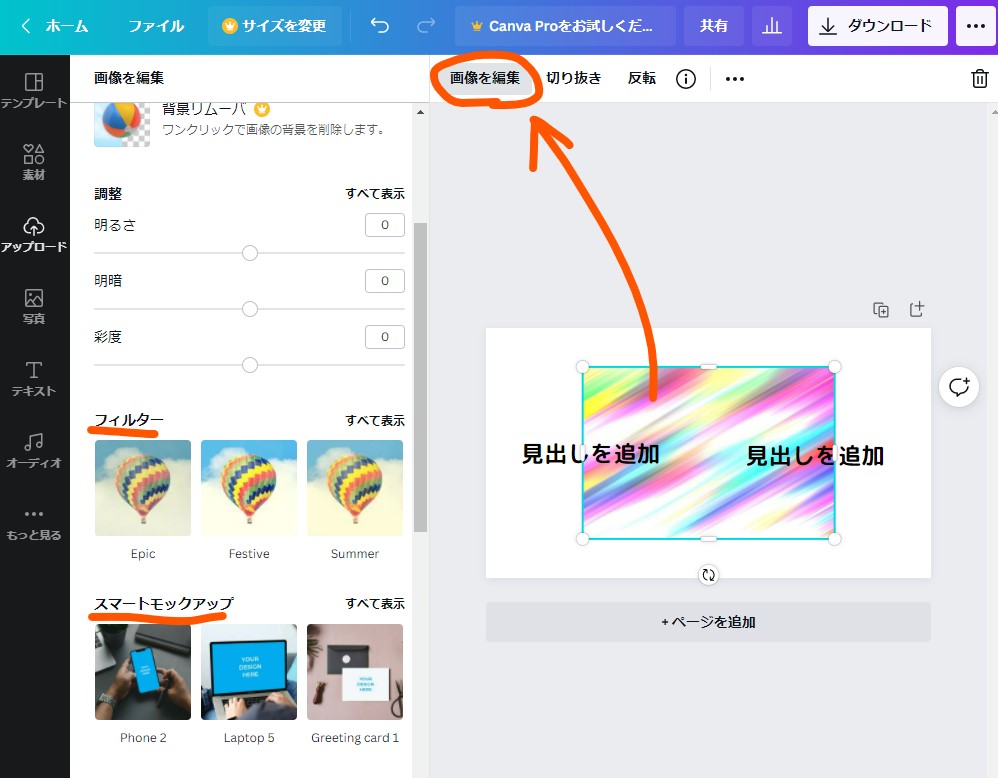The image size is (998, 778).
Task: Add new page with plus-page icon
Action: (x=917, y=309)
